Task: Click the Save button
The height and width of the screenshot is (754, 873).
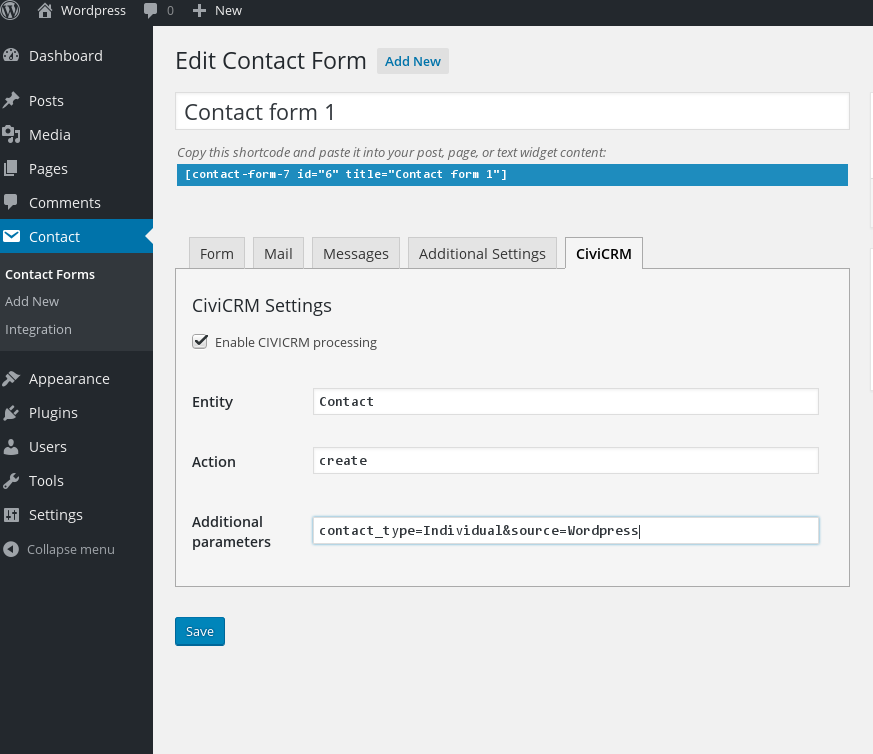Action: coord(200,631)
